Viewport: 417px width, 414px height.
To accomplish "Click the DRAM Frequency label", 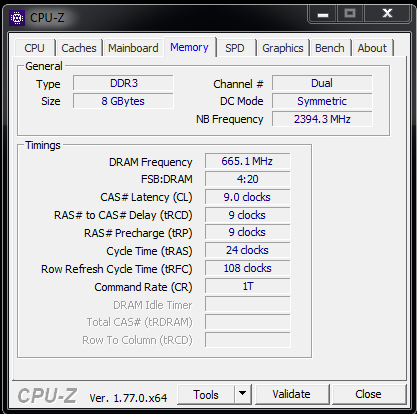I will [151, 162].
